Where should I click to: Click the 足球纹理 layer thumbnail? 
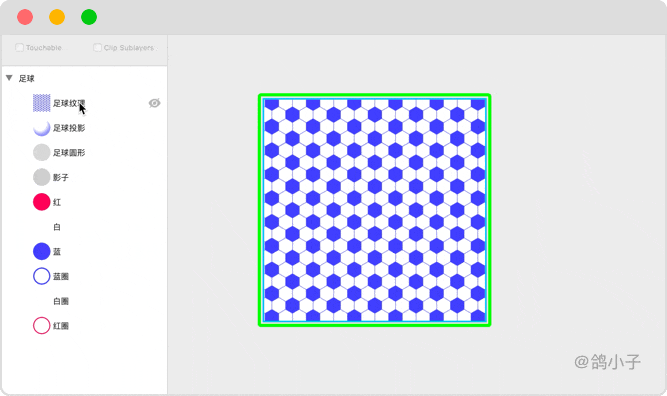click(x=42, y=103)
